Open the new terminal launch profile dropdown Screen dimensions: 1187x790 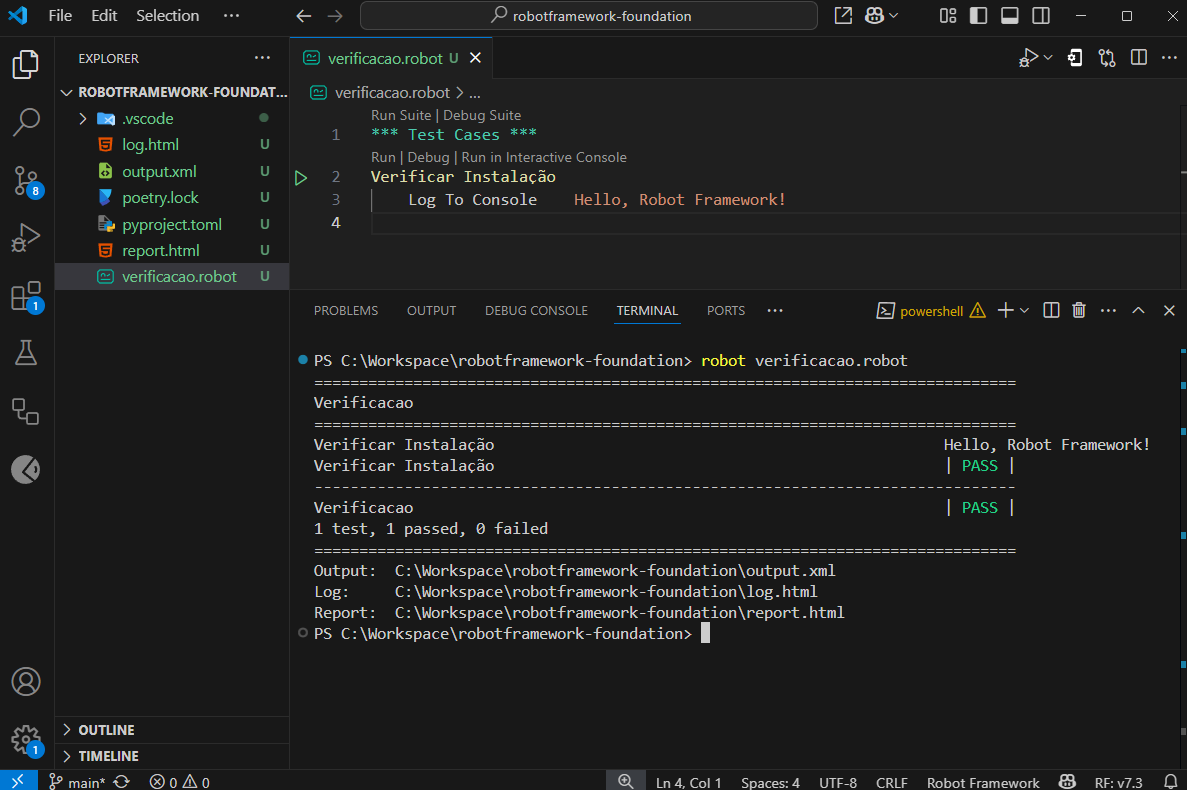click(1025, 311)
